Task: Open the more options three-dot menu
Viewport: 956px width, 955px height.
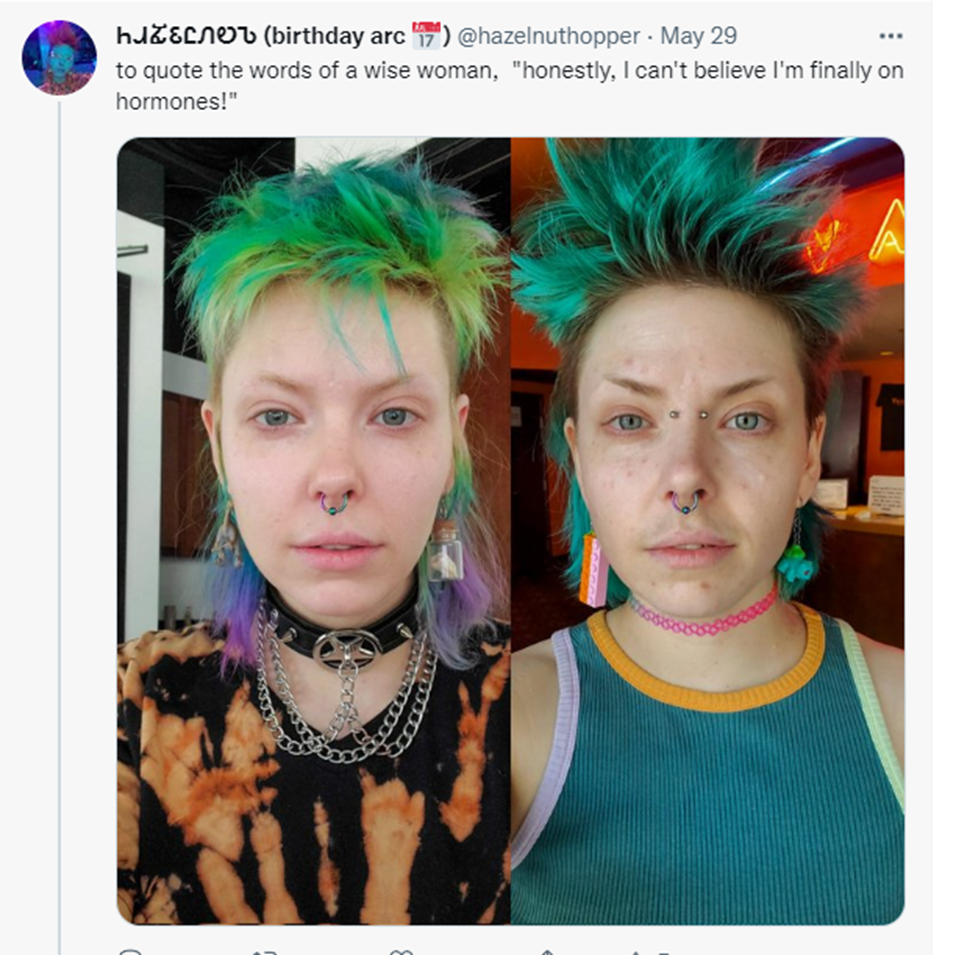Action: click(890, 36)
